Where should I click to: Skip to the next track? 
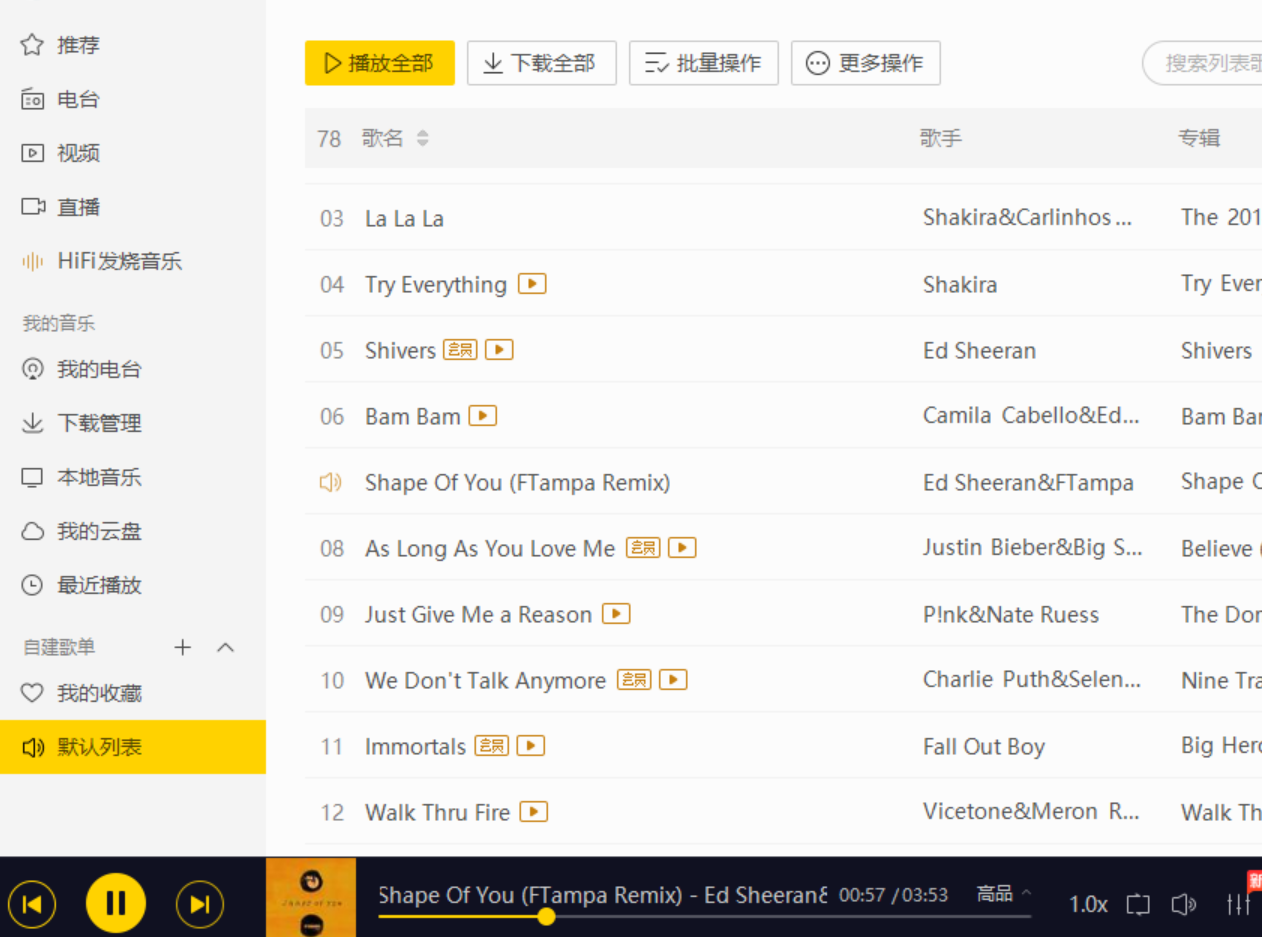click(x=199, y=905)
